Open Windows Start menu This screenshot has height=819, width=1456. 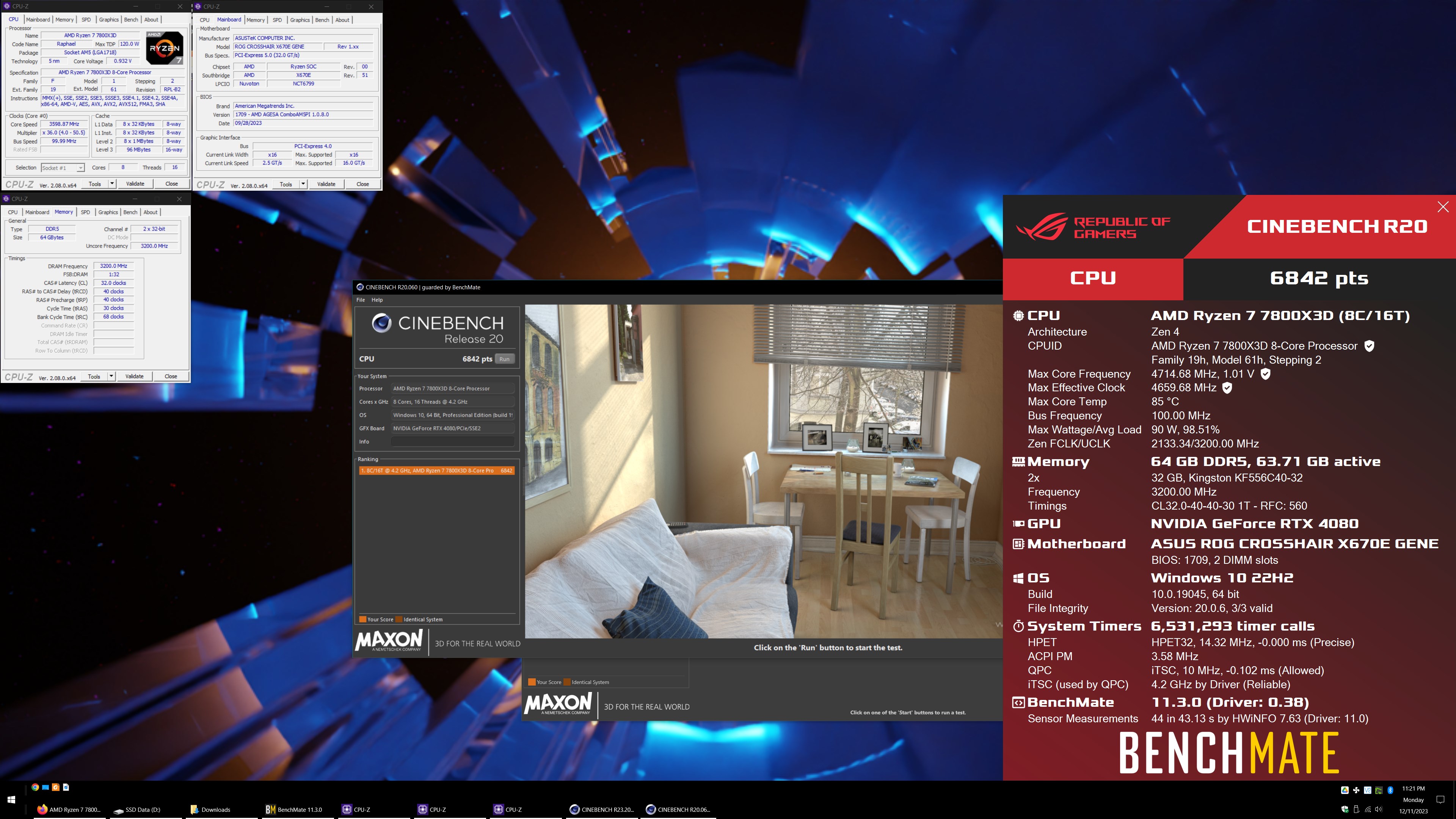(x=11, y=800)
